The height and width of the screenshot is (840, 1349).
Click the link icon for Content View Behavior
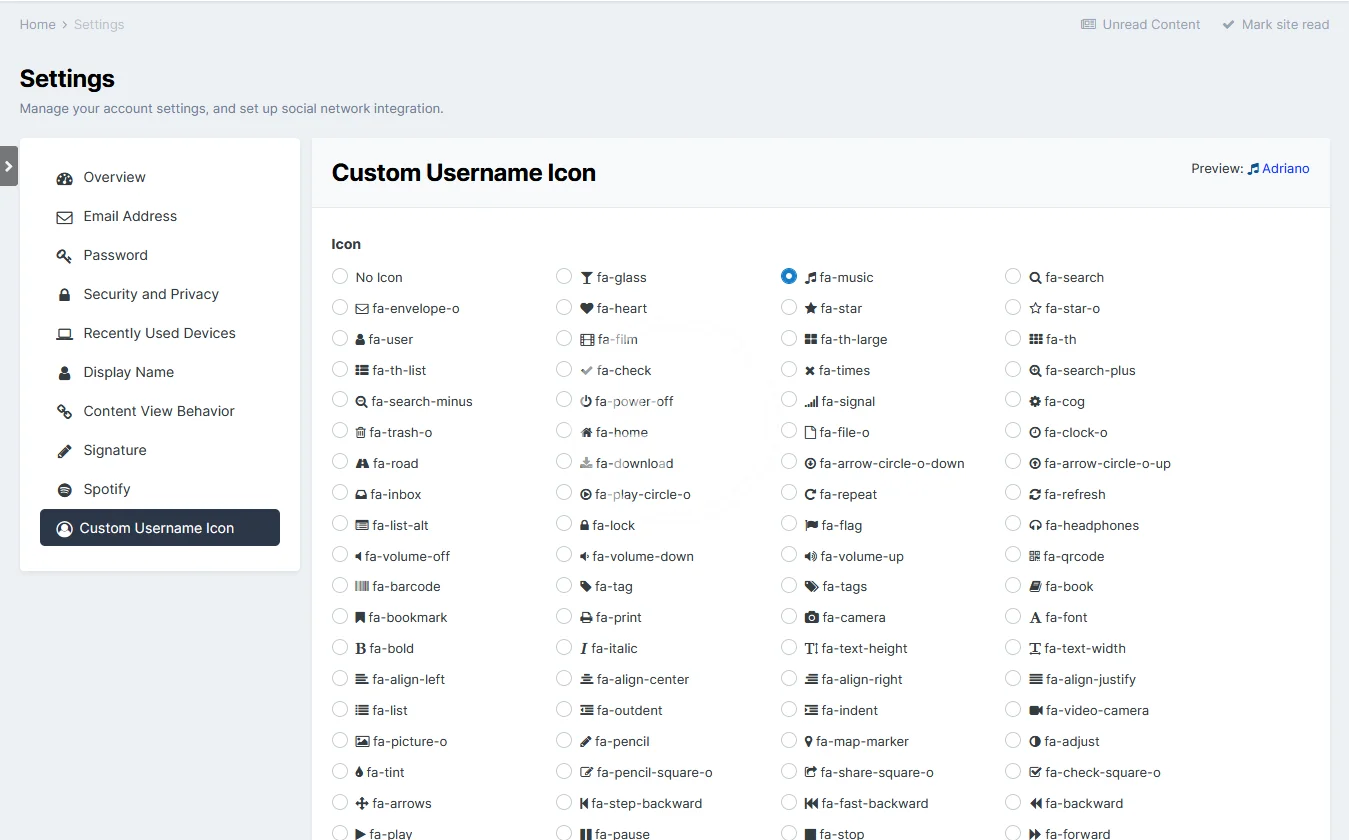pos(65,412)
